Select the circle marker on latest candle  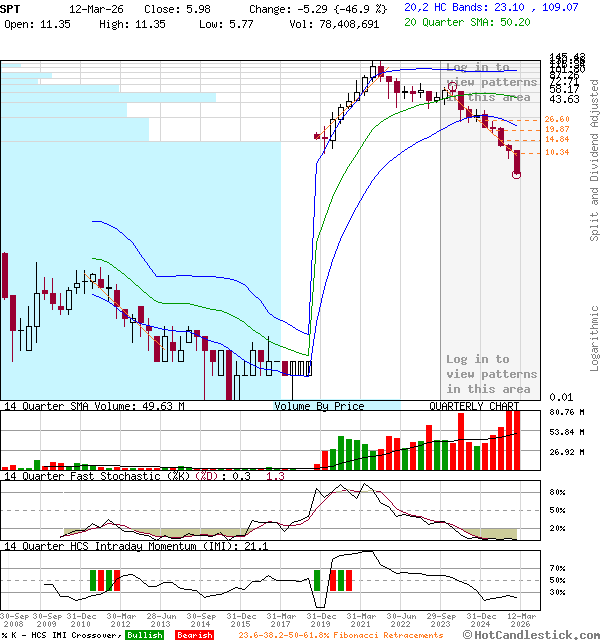click(516, 175)
